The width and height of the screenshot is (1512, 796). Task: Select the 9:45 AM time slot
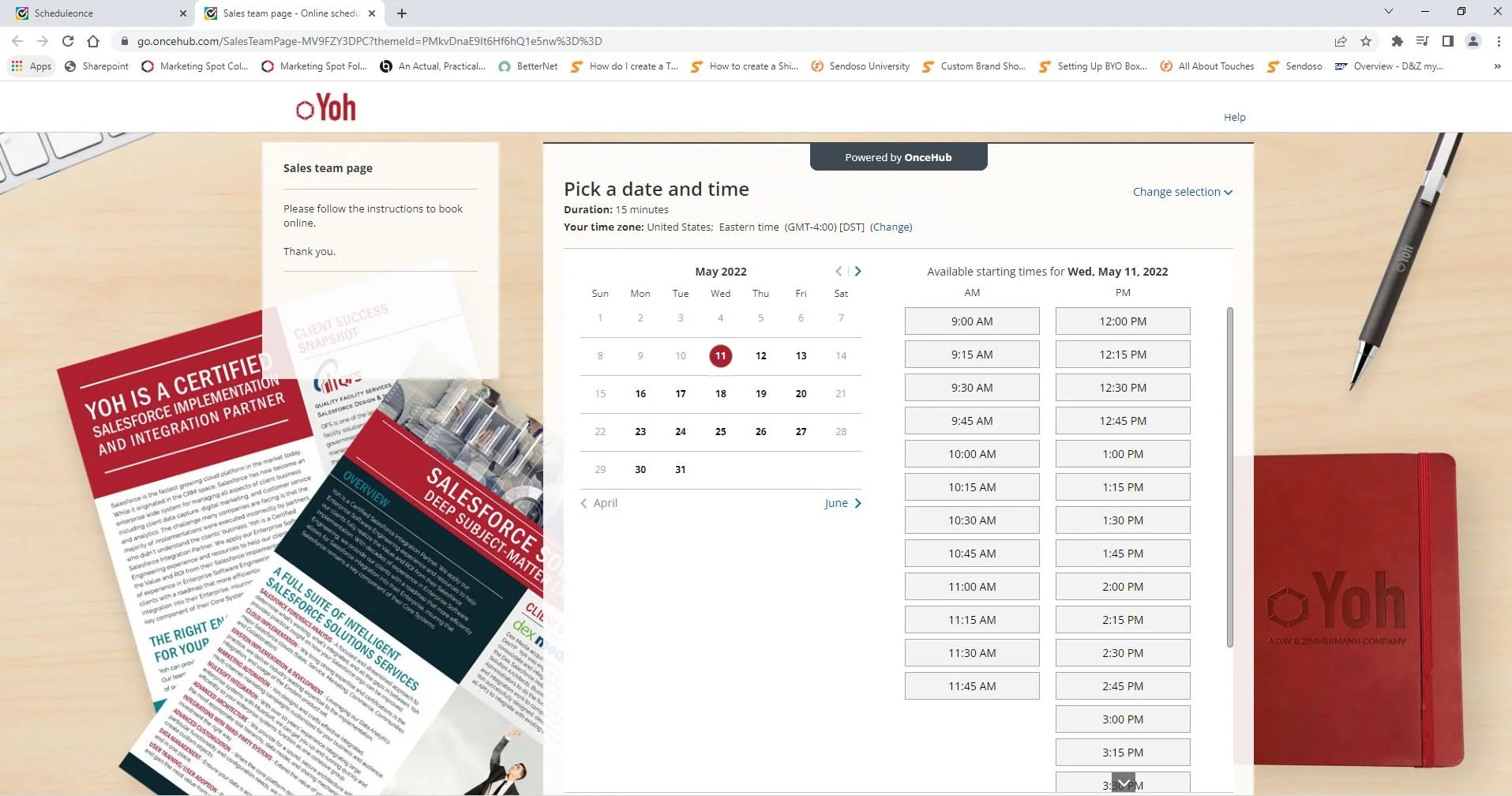[972, 421]
